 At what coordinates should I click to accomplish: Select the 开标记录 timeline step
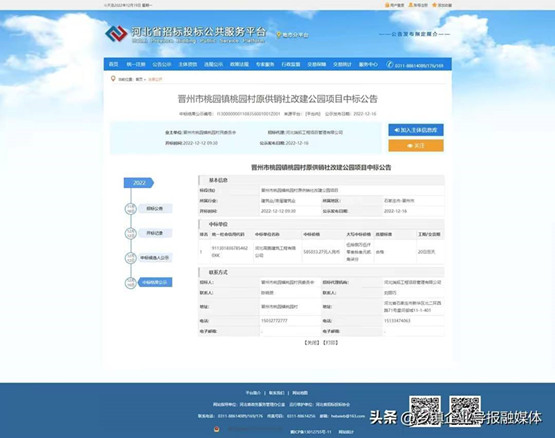(155, 233)
